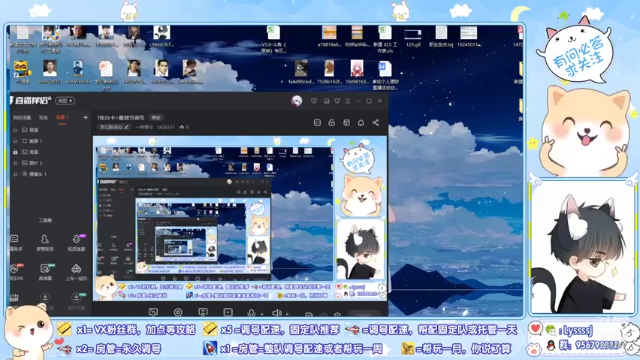Click the 修改 button next to stream title
Screen dimensions: 640x360
(156, 118)
